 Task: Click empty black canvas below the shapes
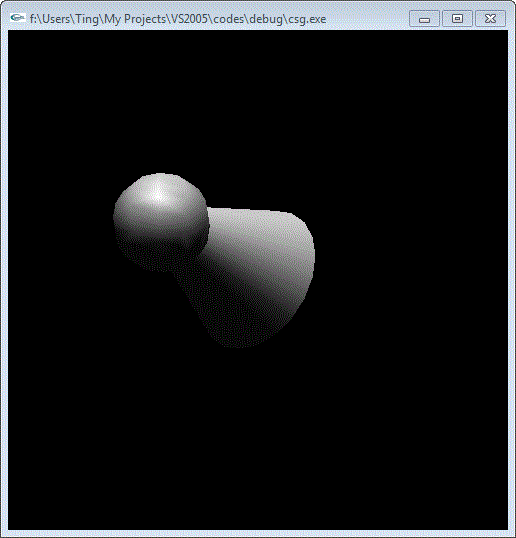tap(257, 439)
